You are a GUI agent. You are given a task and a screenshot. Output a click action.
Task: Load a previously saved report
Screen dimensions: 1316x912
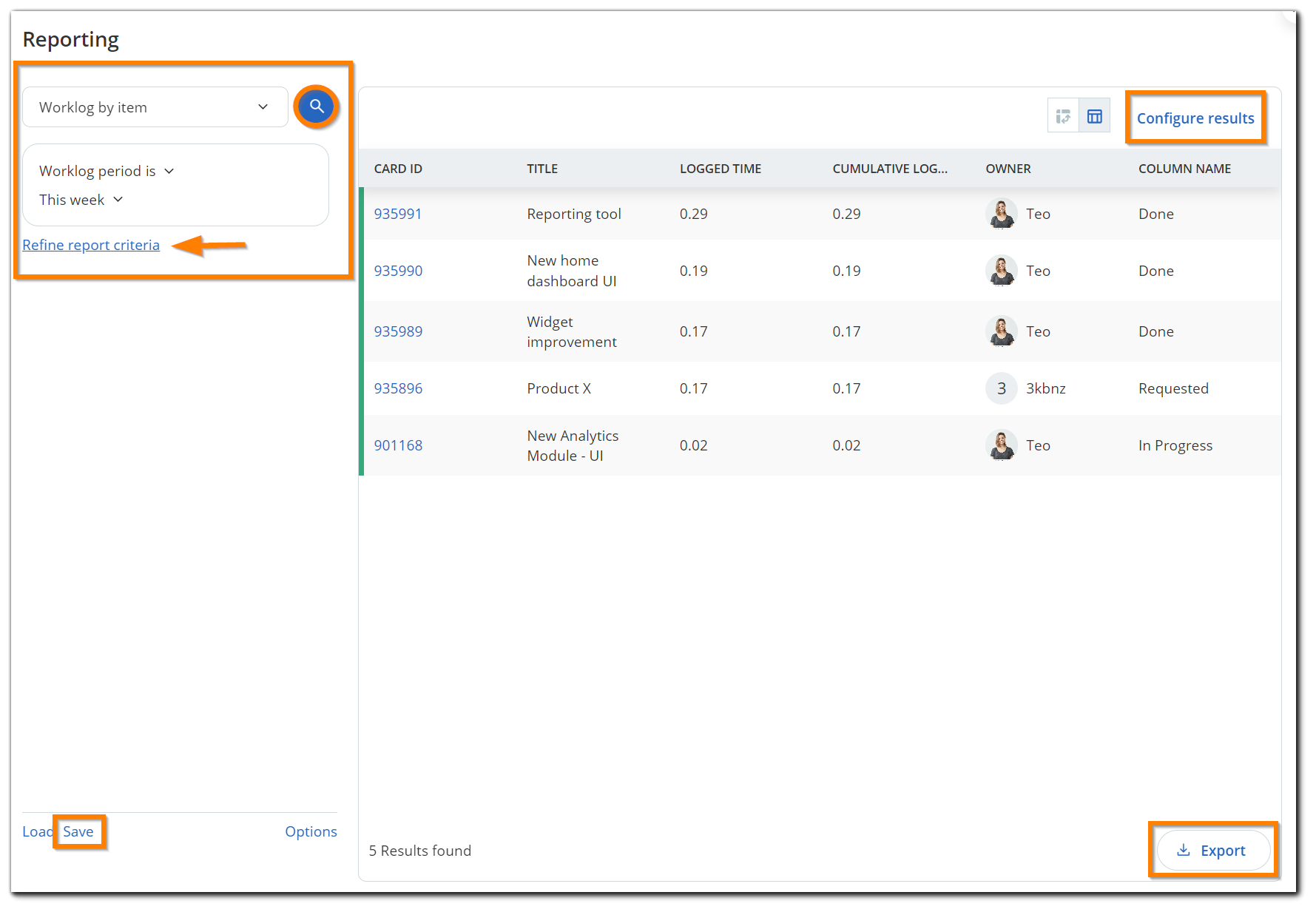36,831
